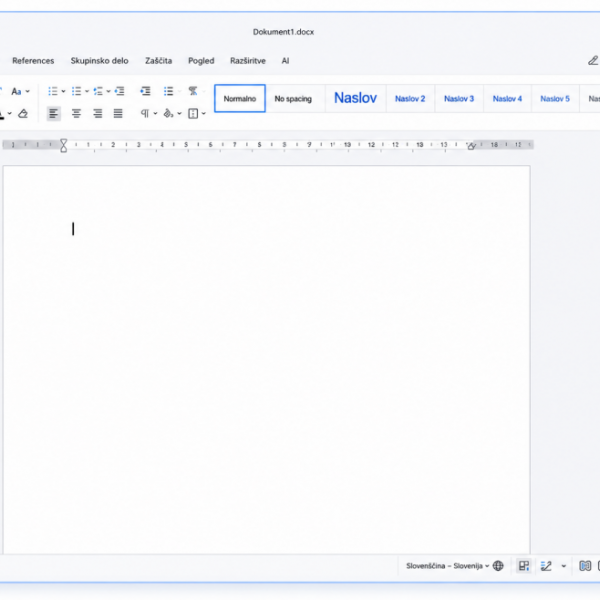The height and width of the screenshot is (600, 600).
Task: Click the crossed-out style icon ending the top toolbar row
Action: (193, 91)
